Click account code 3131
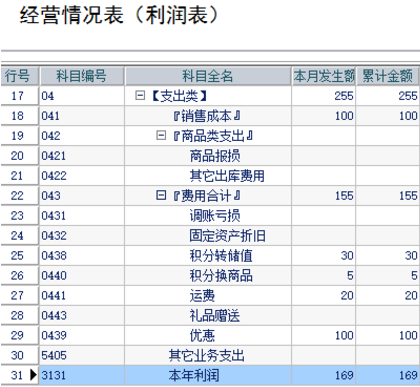The image size is (420, 387). (x=54, y=375)
